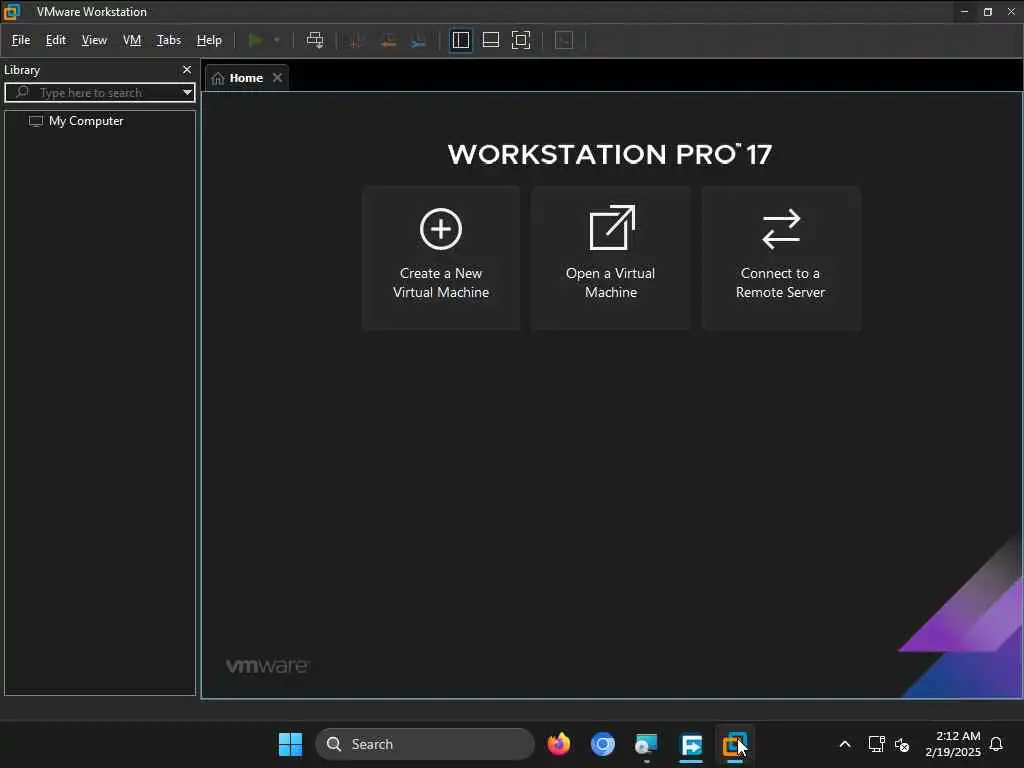Click the library search field
The height and width of the screenshot is (768, 1024).
click(98, 93)
